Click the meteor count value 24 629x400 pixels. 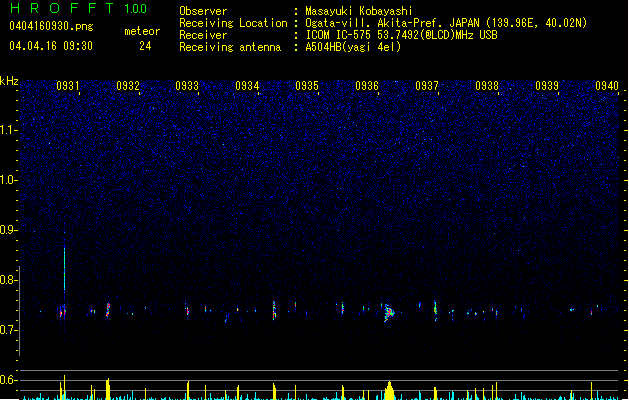[145, 46]
